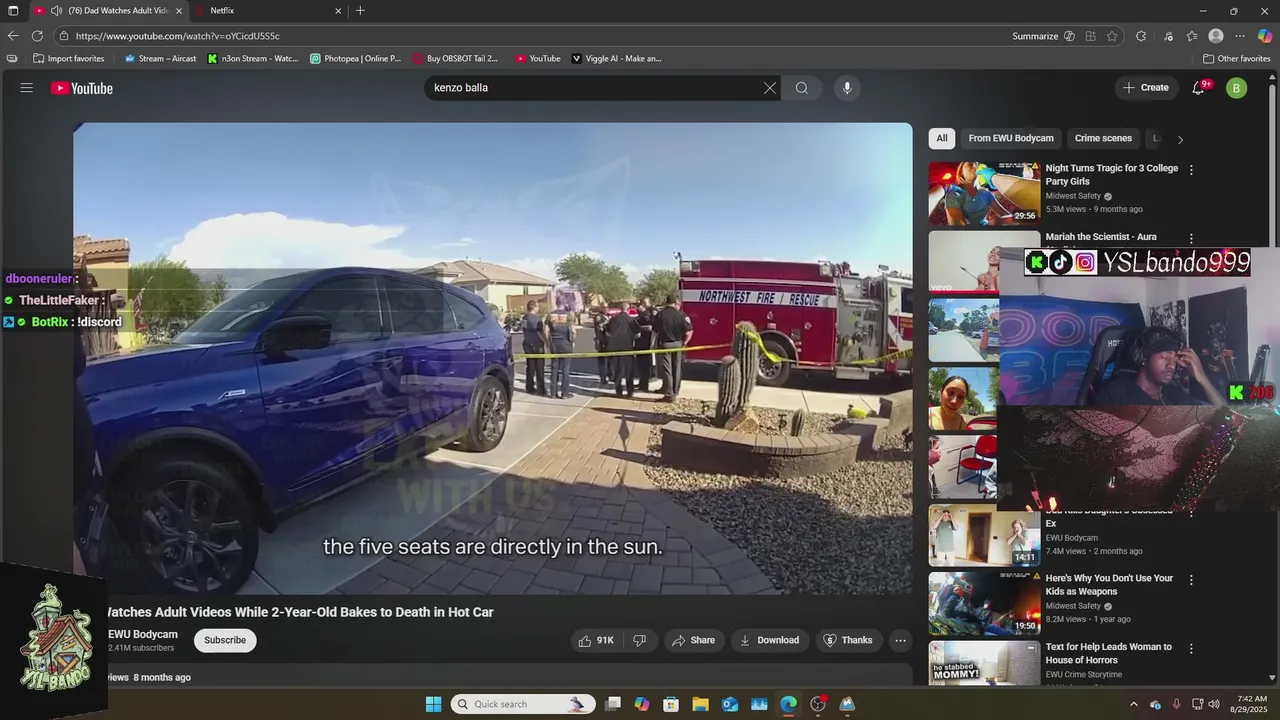Open Photopea bookmark
1280x720 pixels.
point(356,58)
